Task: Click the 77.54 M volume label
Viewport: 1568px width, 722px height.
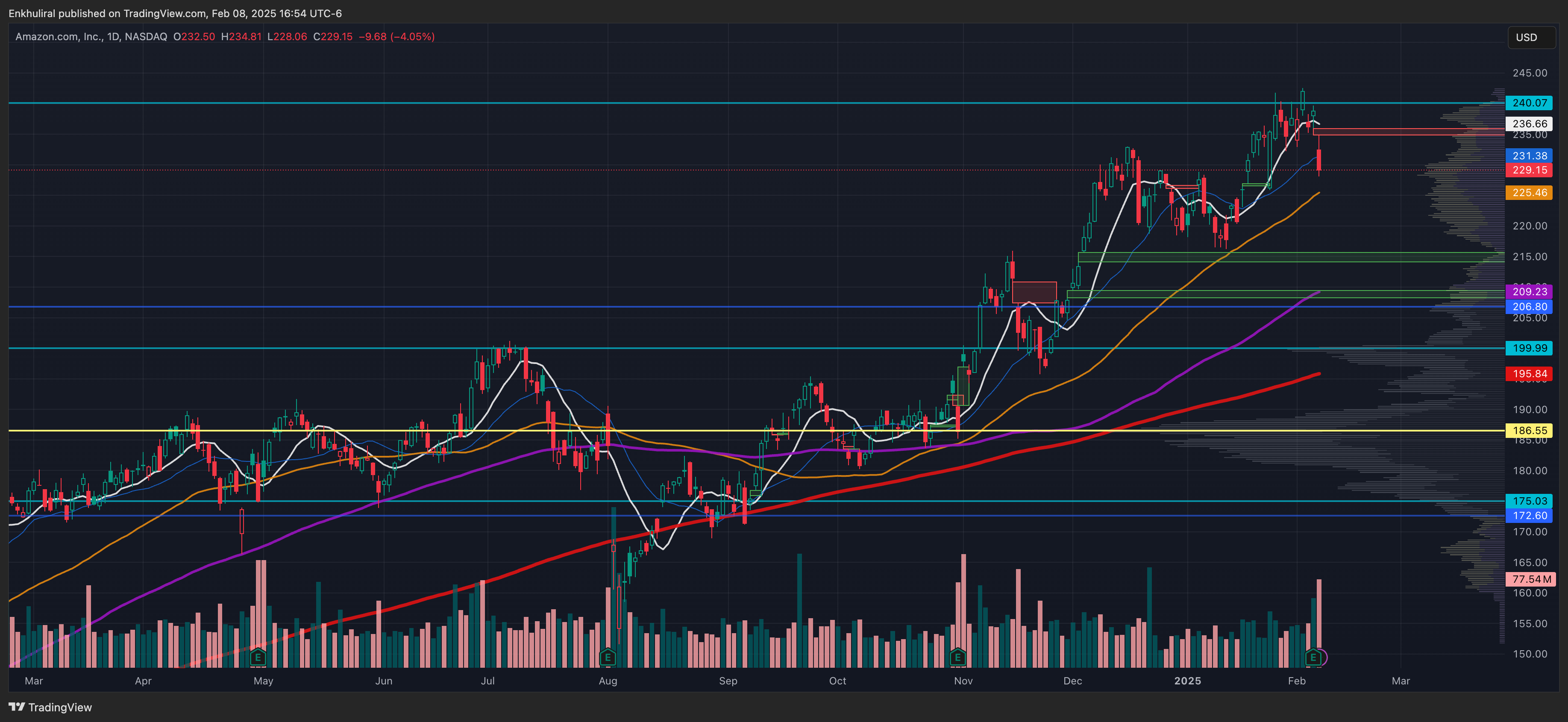Action: point(1530,579)
